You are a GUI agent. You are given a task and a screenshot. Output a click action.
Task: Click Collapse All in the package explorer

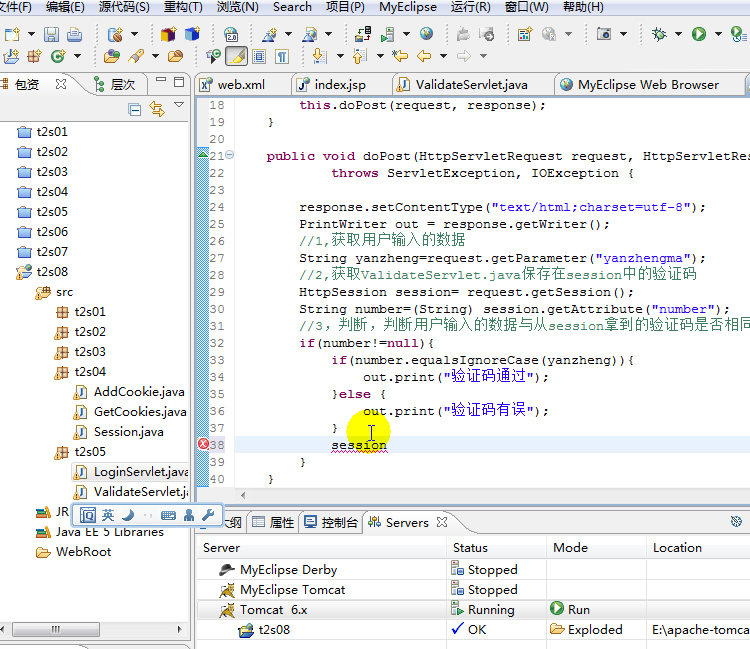pos(135,110)
